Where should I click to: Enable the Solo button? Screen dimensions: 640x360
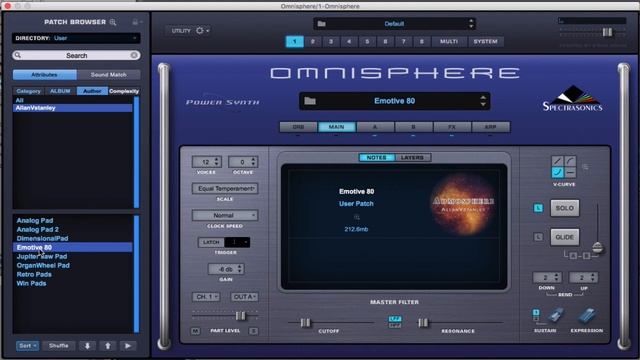pos(564,208)
